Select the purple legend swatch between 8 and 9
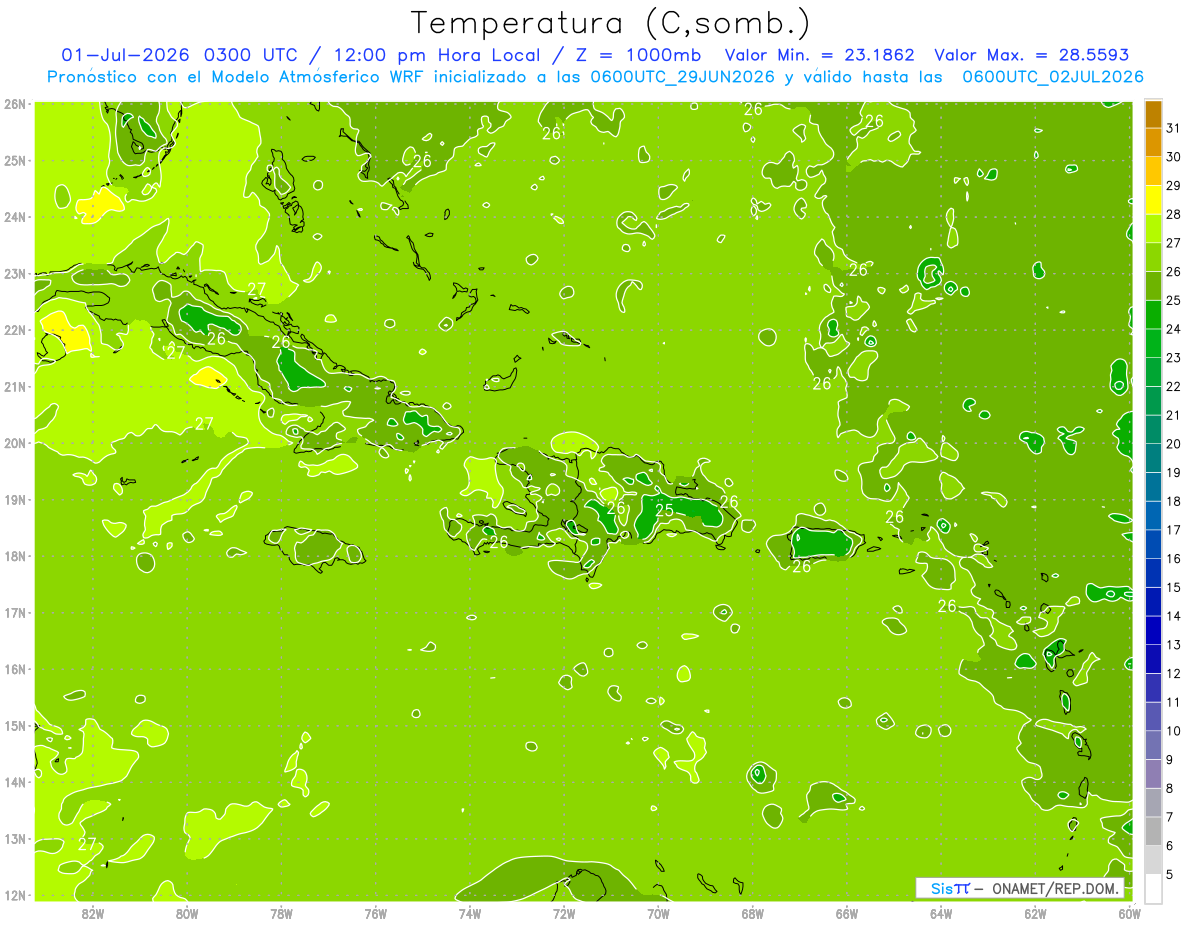Image resolution: width=1200 pixels, height=927 pixels. click(x=1153, y=774)
